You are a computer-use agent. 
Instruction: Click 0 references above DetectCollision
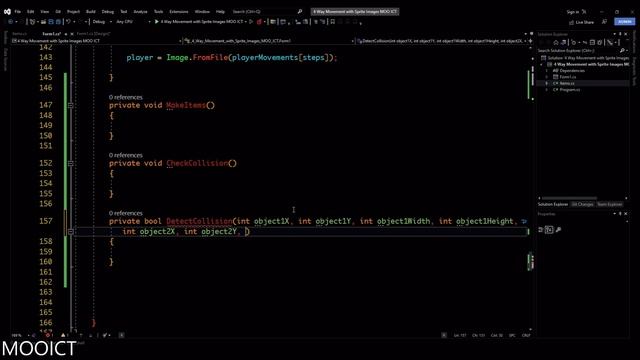(126, 213)
